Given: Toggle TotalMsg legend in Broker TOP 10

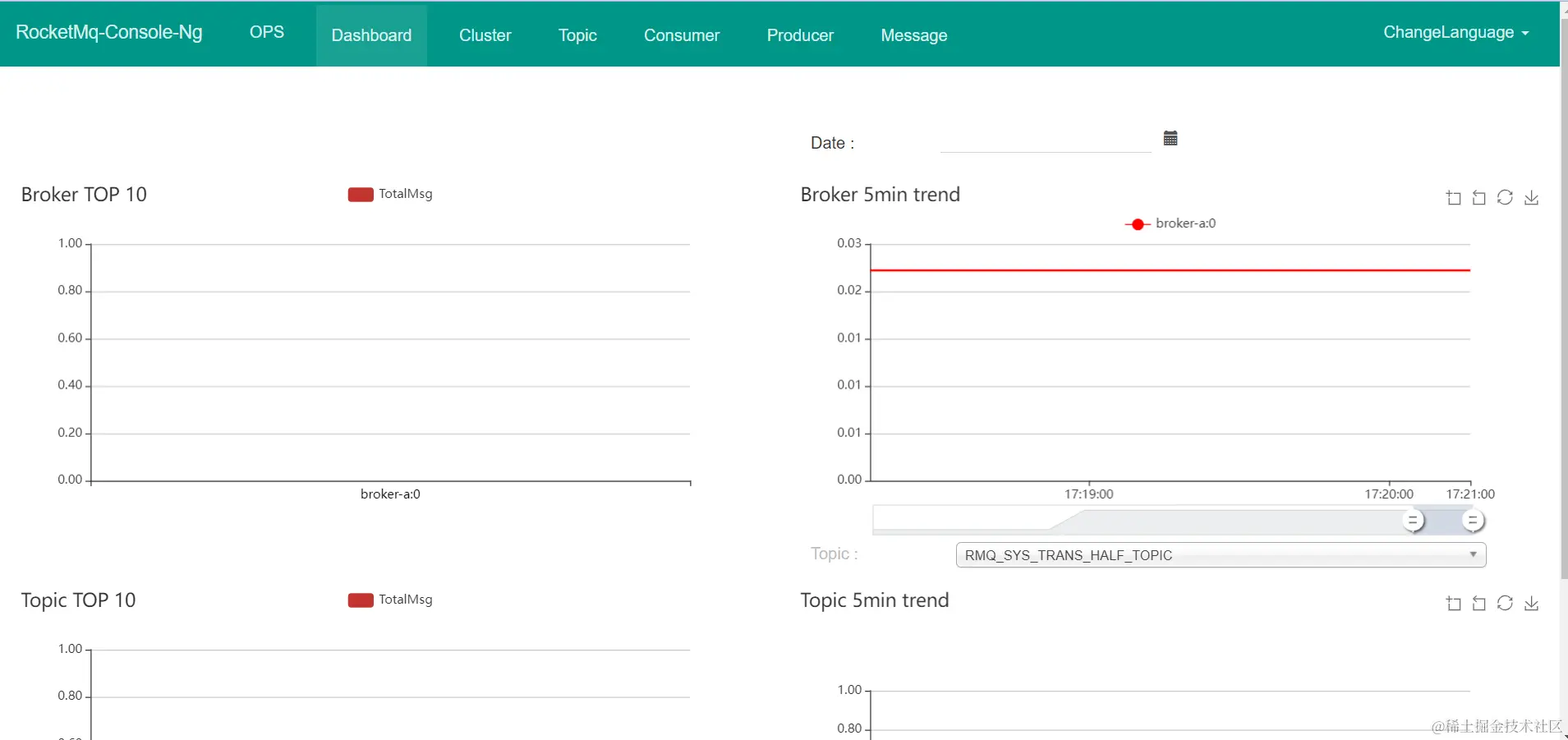Looking at the screenshot, I should click(390, 194).
